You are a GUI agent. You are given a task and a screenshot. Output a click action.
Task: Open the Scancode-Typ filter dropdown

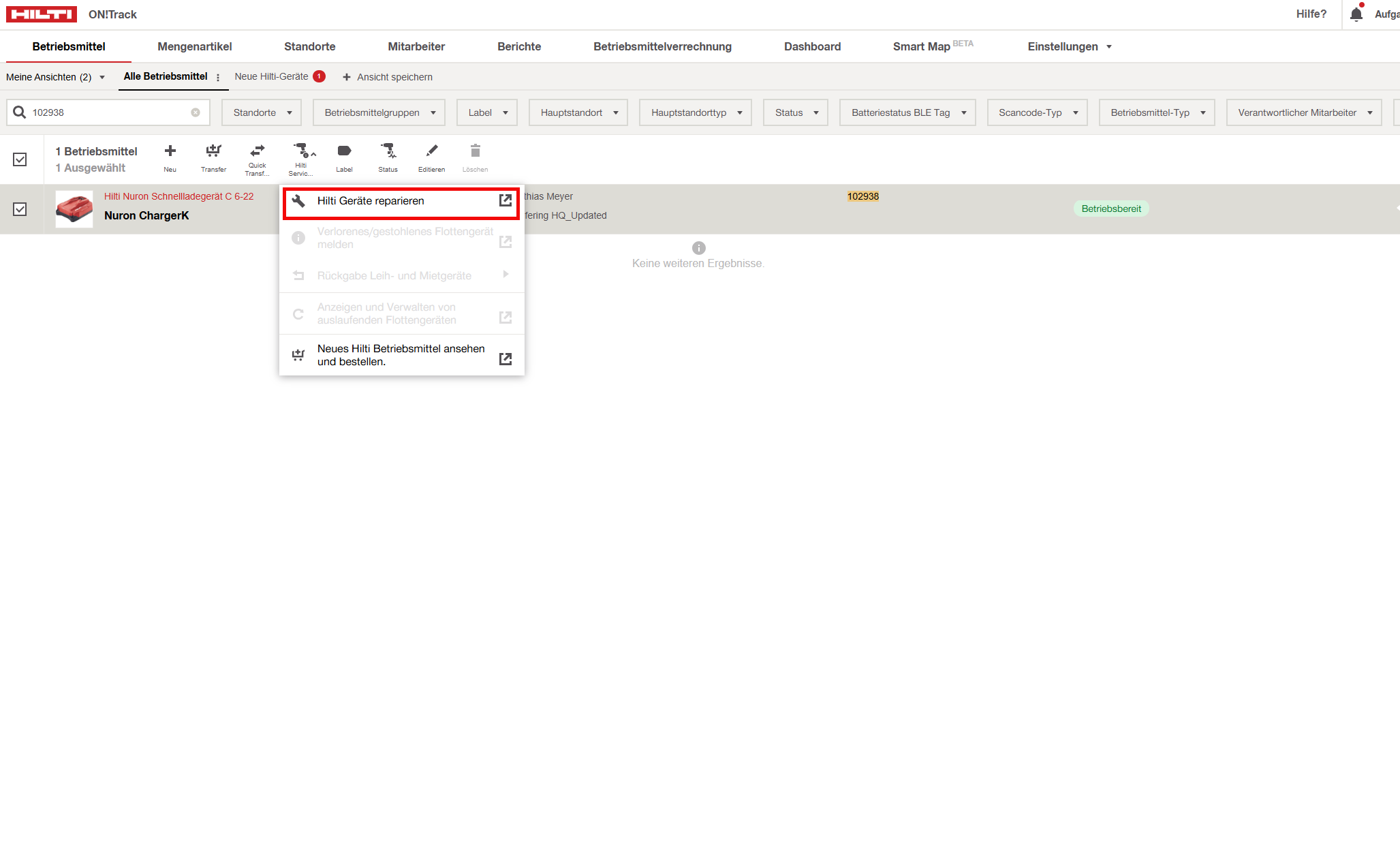(1037, 112)
